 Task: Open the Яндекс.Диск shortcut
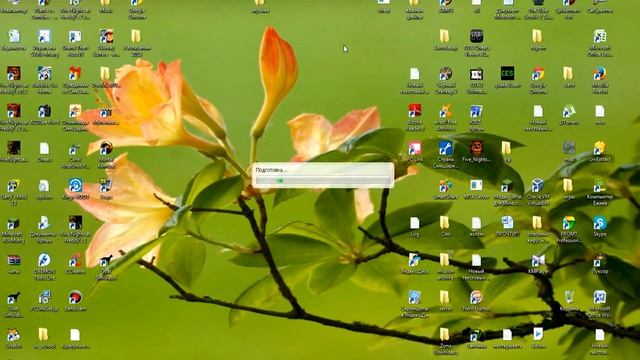415,261
